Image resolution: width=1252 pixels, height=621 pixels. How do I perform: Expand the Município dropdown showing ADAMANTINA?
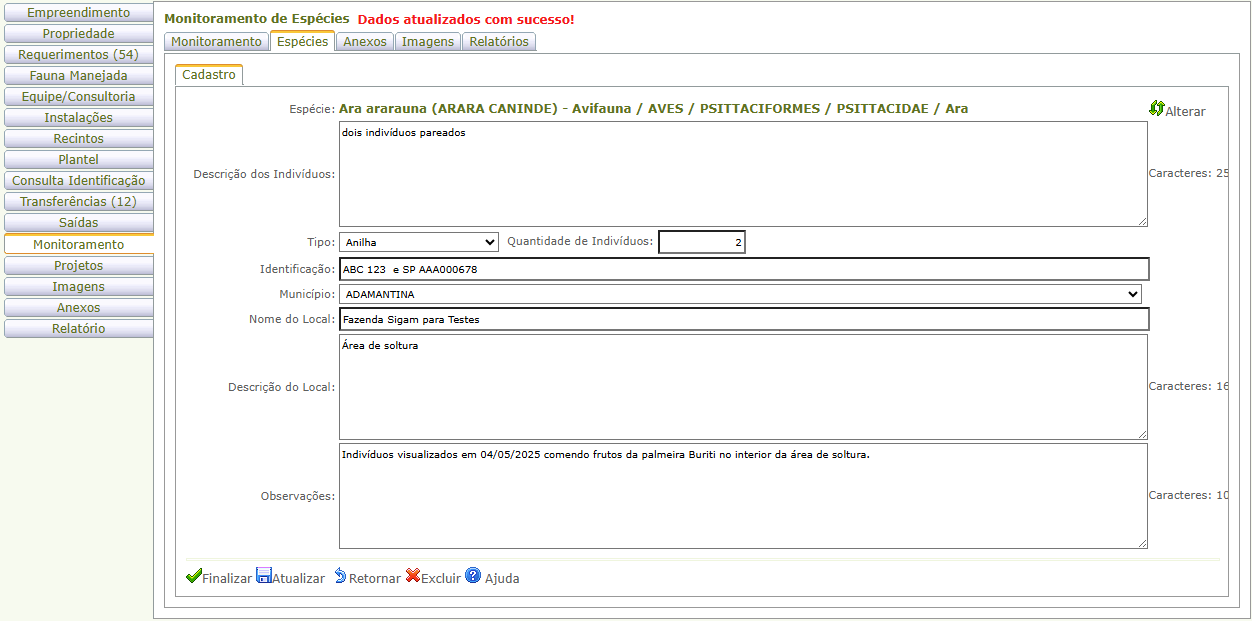pyautogui.click(x=740, y=294)
